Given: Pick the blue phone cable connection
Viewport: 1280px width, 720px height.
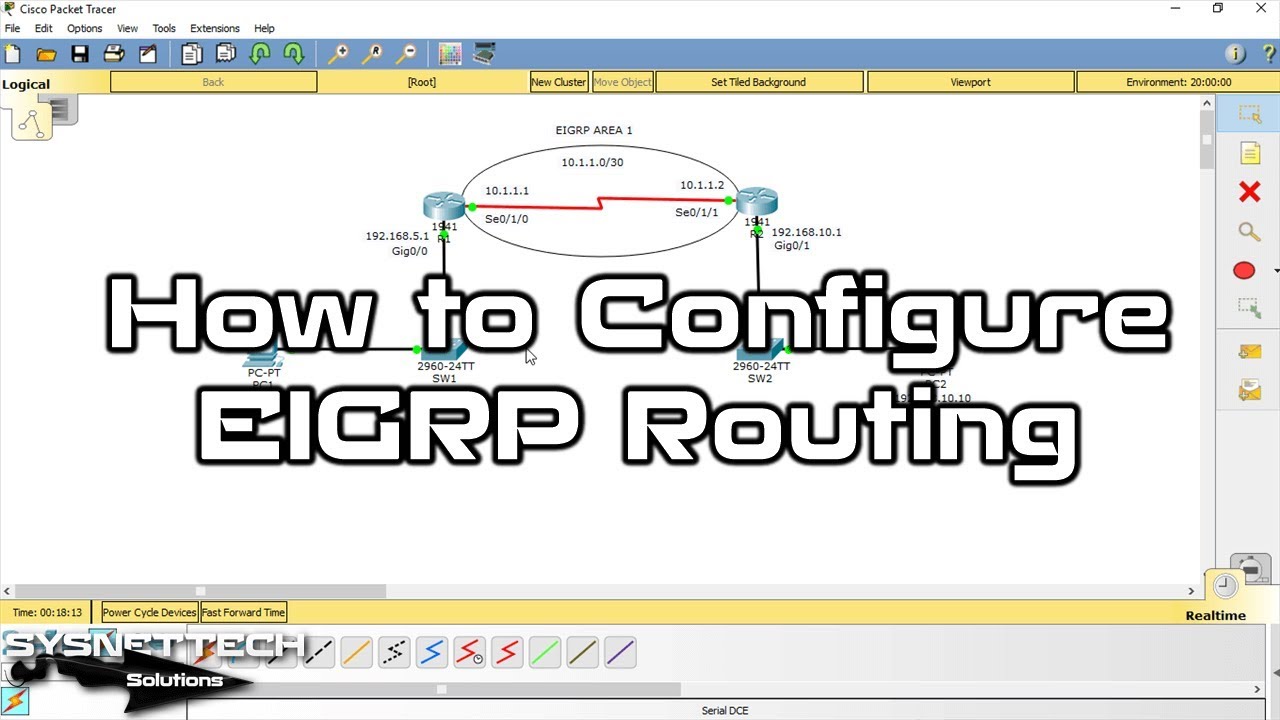Looking at the screenshot, I should (432, 653).
